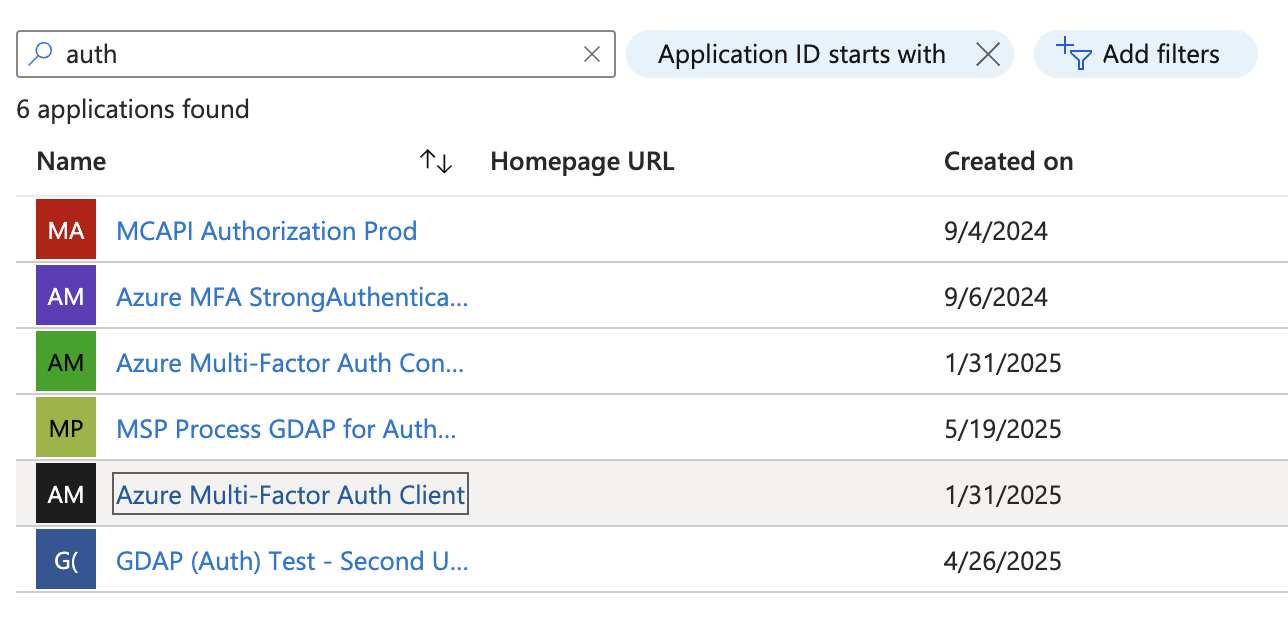
Task: Click the funnel icon in Add filters
Action: click(1074, 54)
